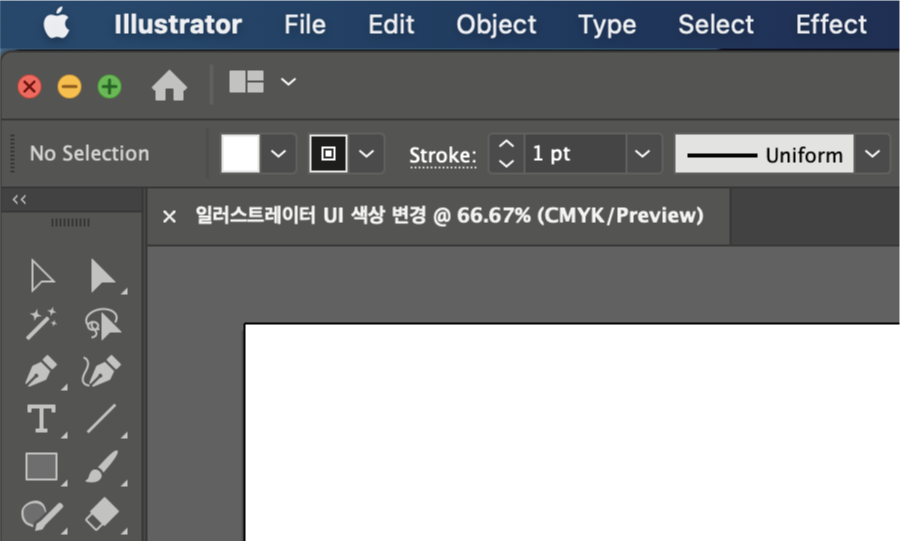Open the stroke color dropdown arrow

click(x=366, y=154)
